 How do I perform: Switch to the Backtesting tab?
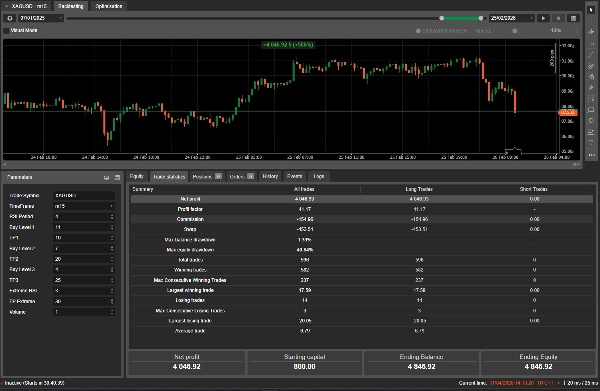point(71,6)
